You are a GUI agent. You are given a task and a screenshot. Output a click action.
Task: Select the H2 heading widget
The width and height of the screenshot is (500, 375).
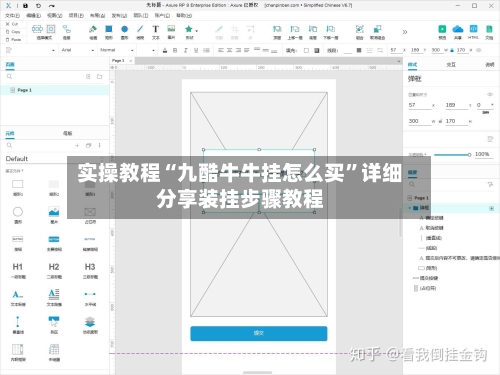54,270
